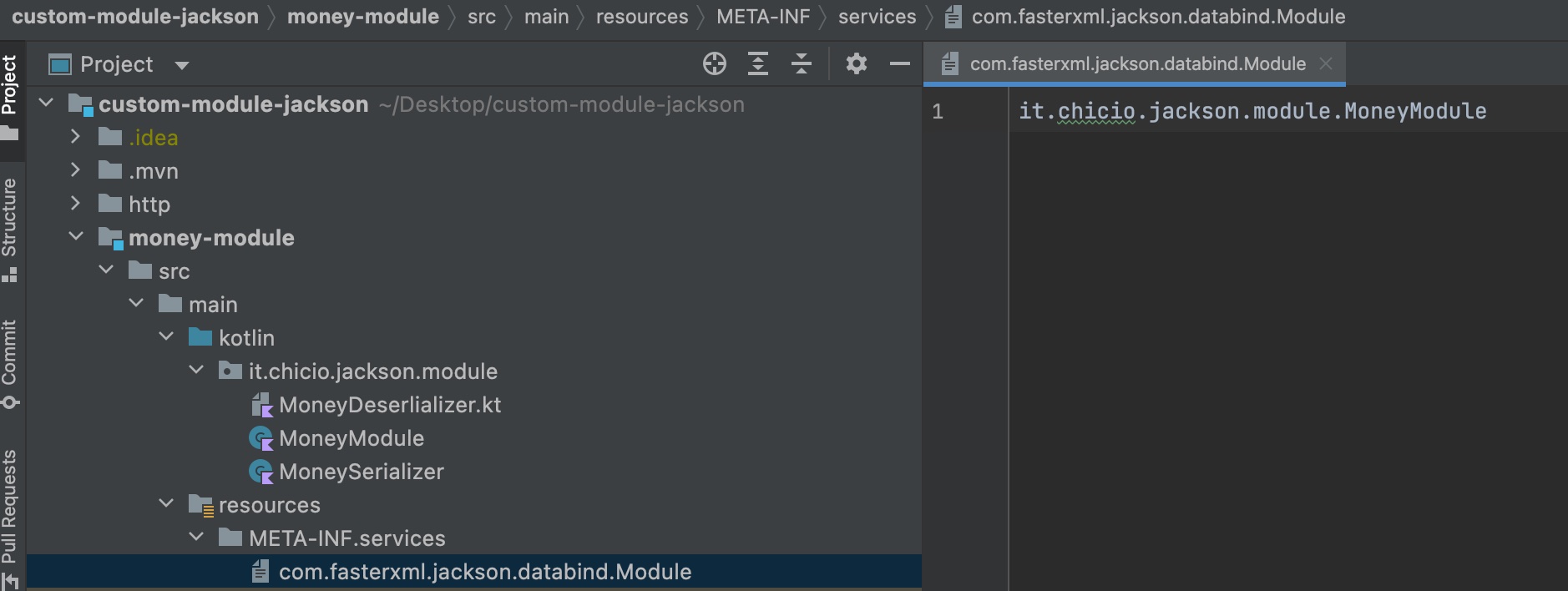Click the Project panel title label
1568x591 pixels.
pyautogui.click(x=117, y=64)
